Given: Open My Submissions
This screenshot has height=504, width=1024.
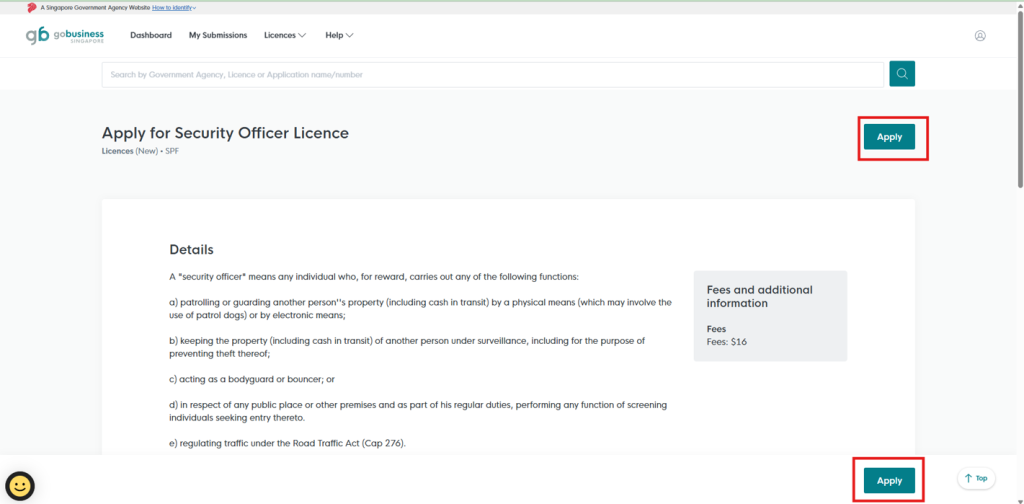Looking at the screenshot, I should coord(218,35).
